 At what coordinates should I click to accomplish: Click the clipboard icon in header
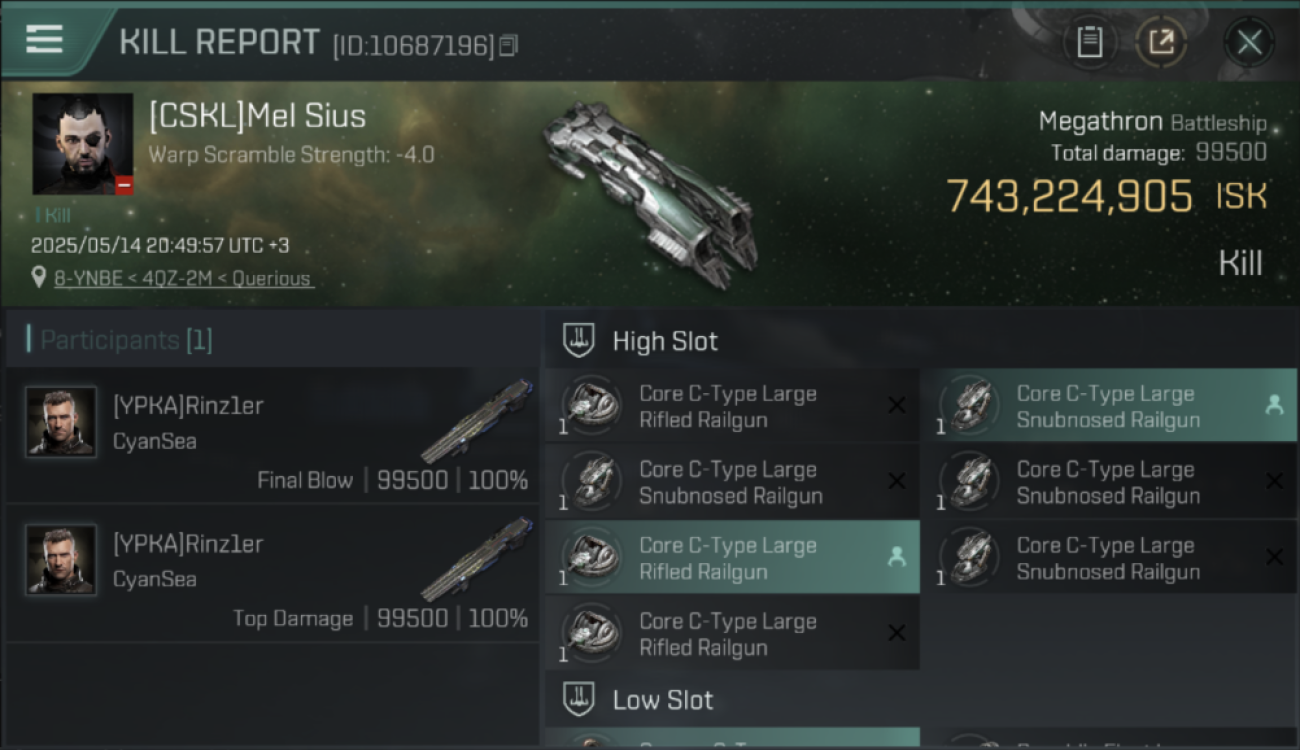pos(1089,42)
